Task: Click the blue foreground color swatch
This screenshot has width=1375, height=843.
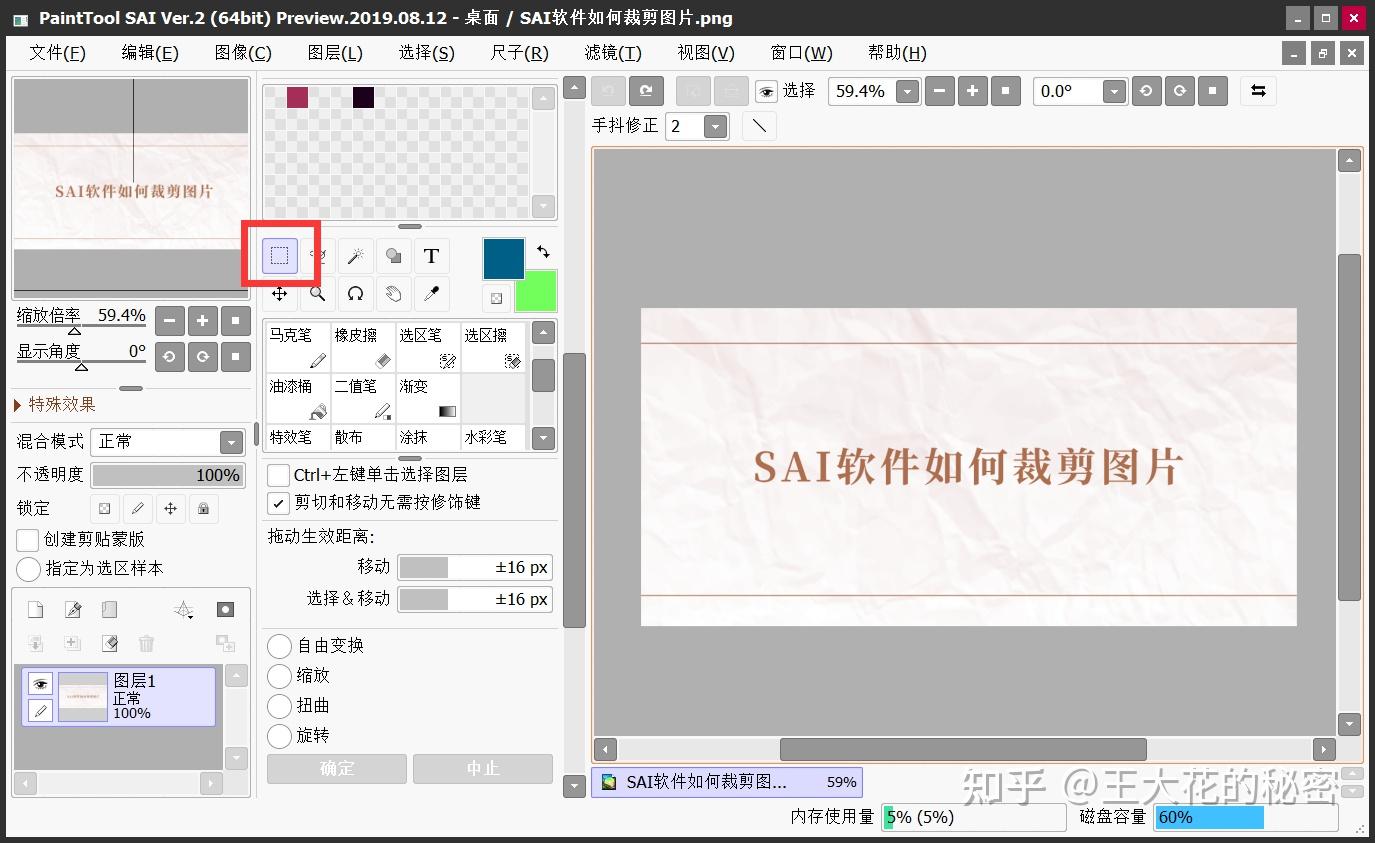Action: (503, 258)
